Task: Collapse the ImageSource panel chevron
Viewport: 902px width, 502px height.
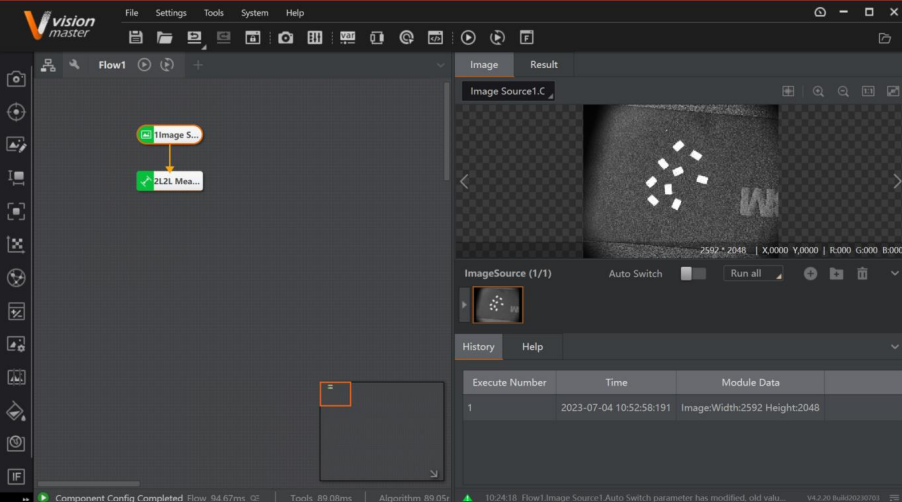Action: point(895,273)
